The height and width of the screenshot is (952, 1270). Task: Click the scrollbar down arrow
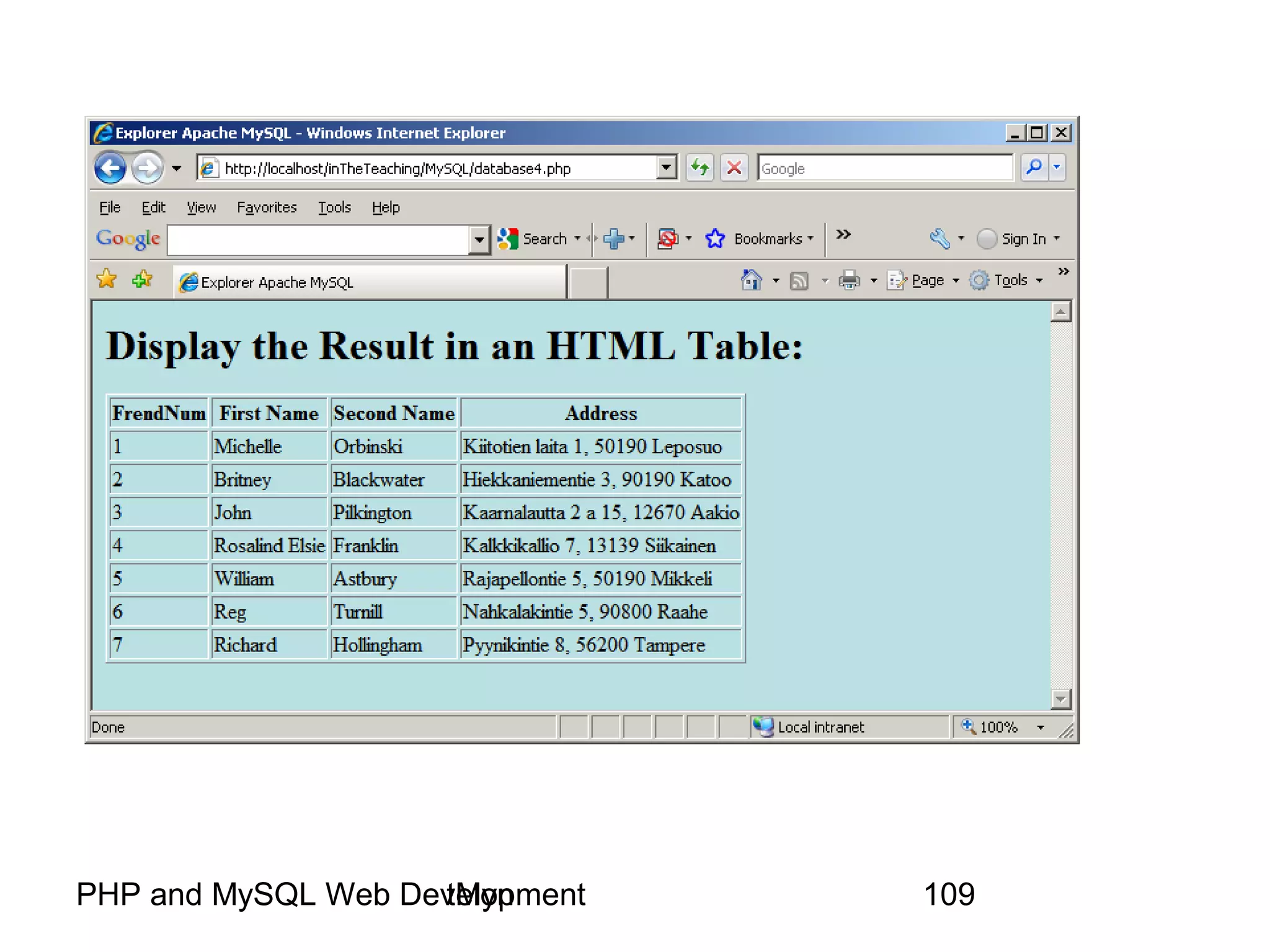pos(1061,699)
